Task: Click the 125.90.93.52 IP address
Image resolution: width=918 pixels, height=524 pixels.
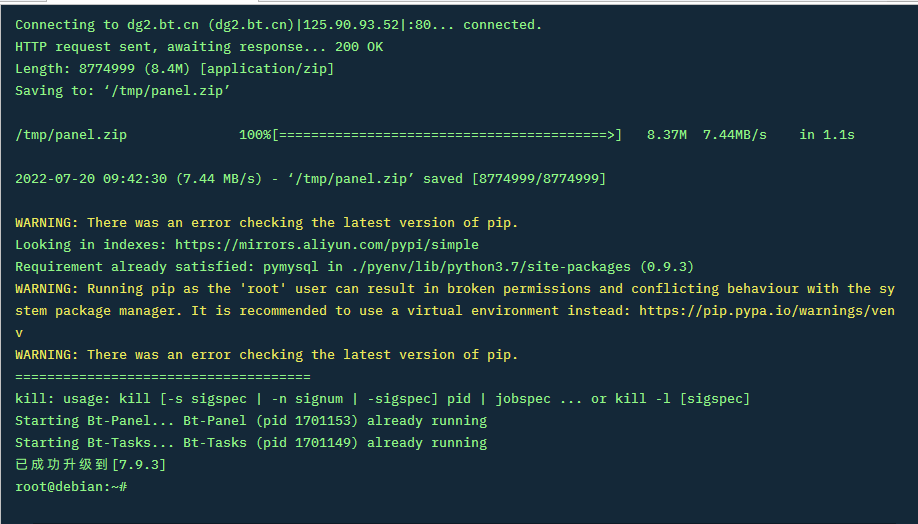Action: point(351,25)
